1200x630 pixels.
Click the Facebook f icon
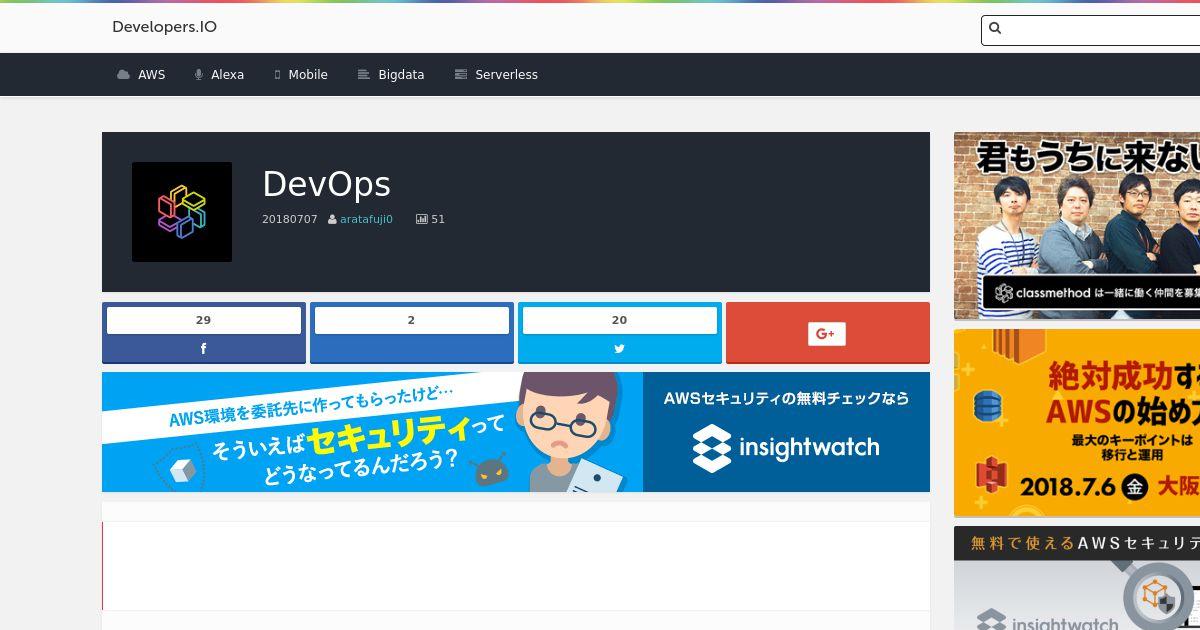click(204, 349)
